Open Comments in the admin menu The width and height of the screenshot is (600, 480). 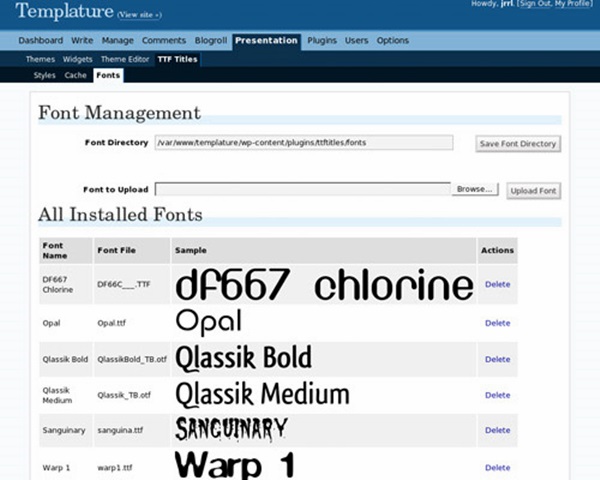click(x=164, y=41)
